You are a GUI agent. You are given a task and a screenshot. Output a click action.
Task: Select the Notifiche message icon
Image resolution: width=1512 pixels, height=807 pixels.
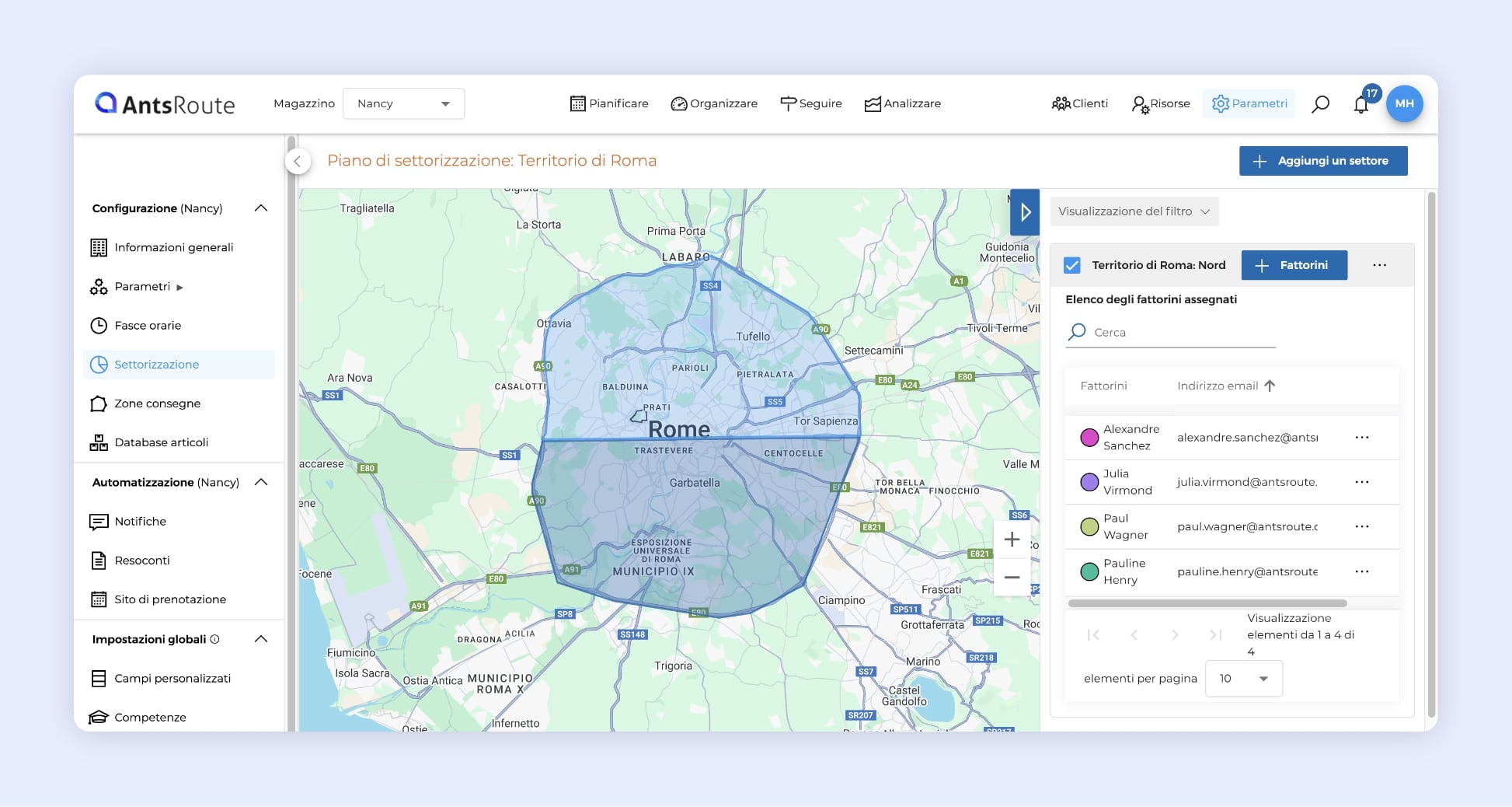[99, 521]
